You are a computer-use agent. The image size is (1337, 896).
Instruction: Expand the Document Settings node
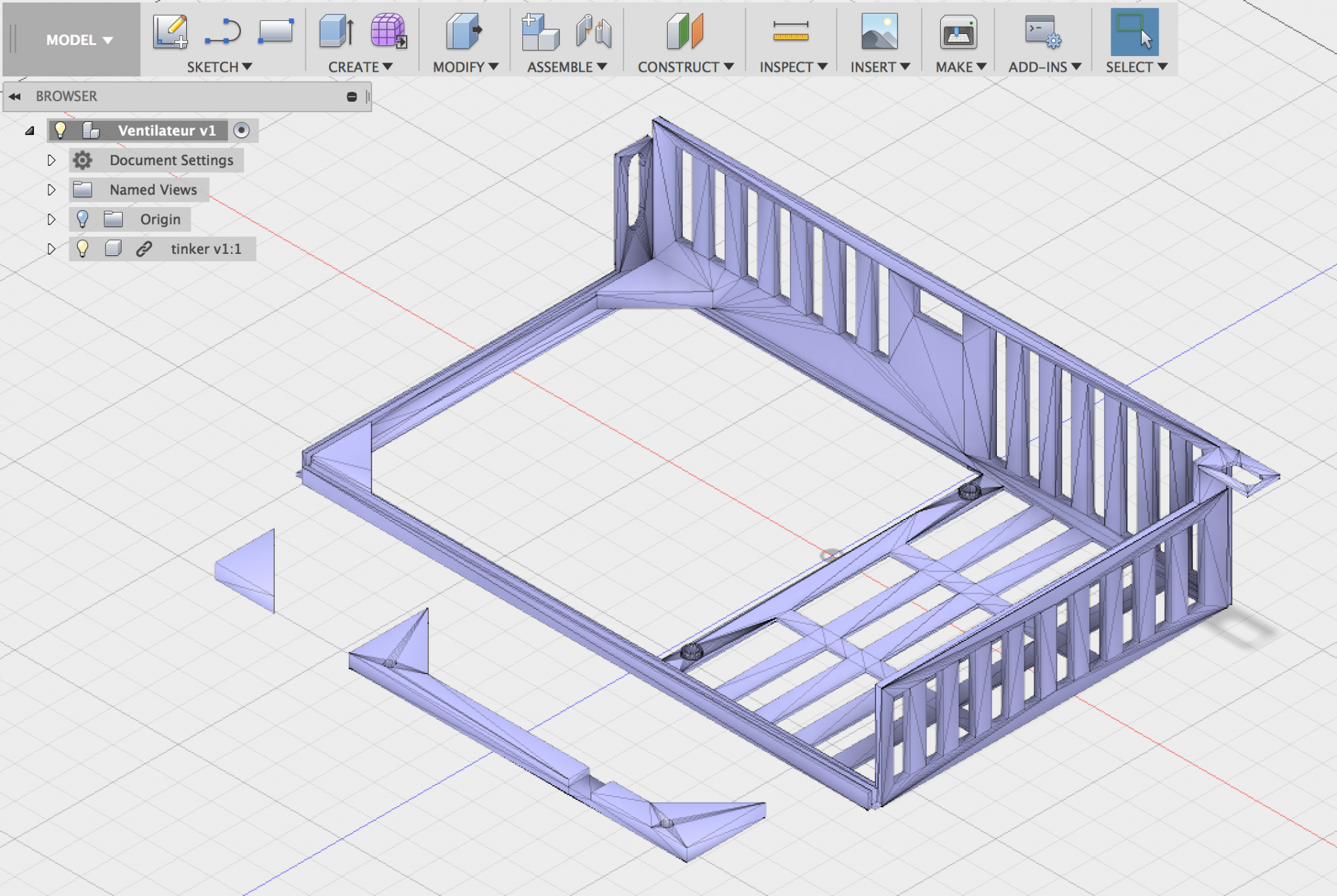(x=51, y=160)
